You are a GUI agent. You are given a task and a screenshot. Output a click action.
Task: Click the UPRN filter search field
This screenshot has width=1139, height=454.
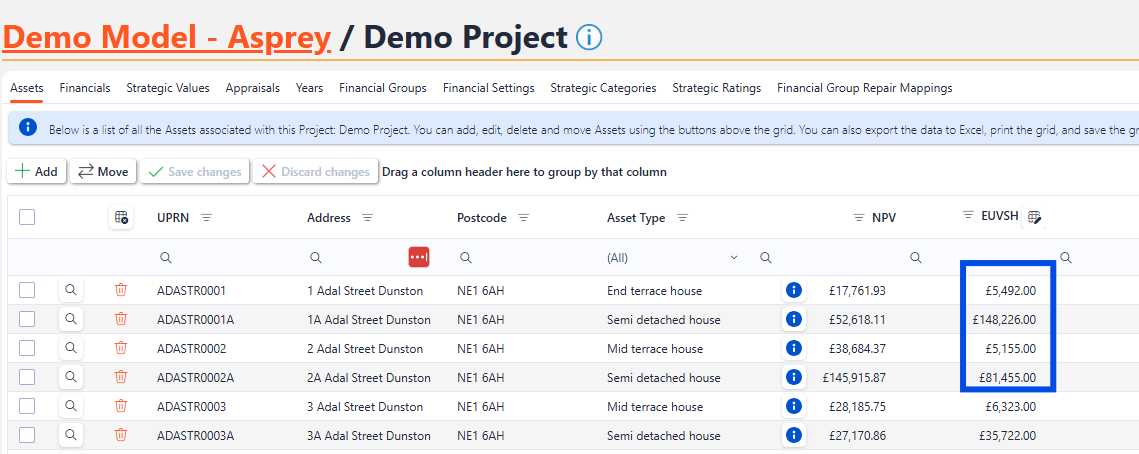click(225, 258)
